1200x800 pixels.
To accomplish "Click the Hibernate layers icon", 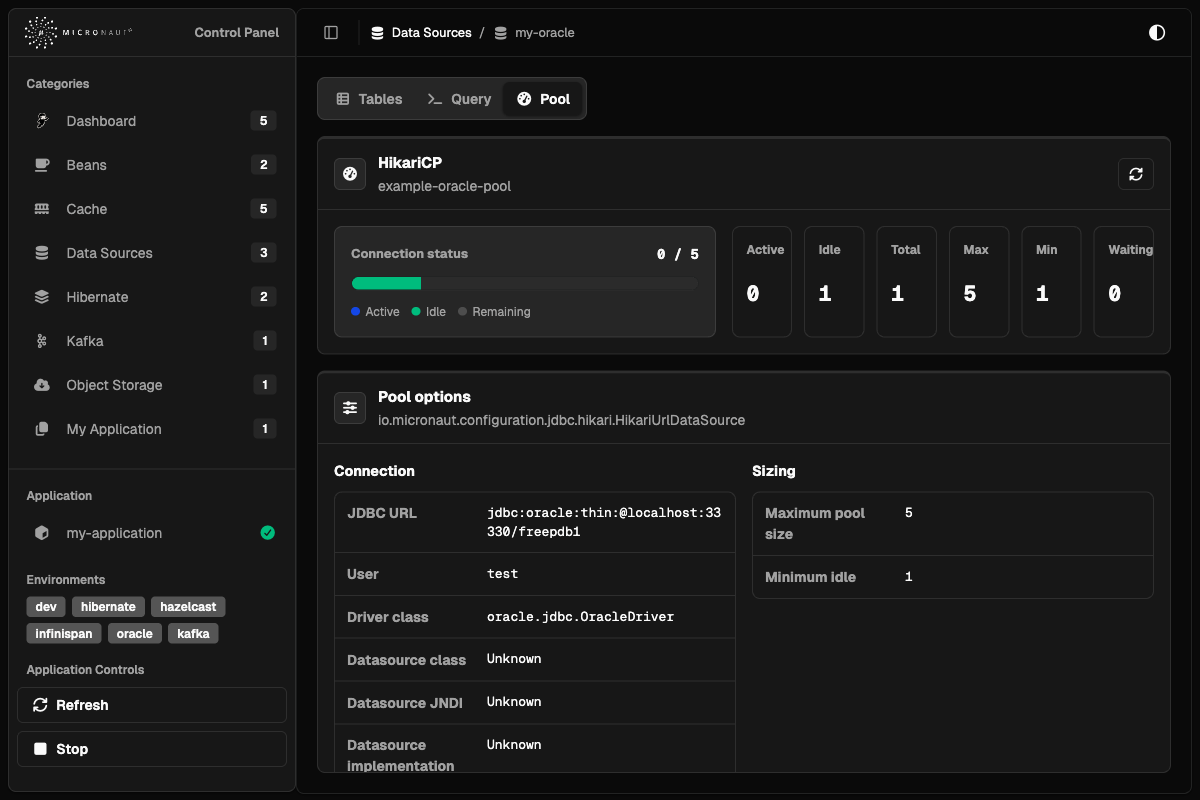I will [x=42, y=297].
